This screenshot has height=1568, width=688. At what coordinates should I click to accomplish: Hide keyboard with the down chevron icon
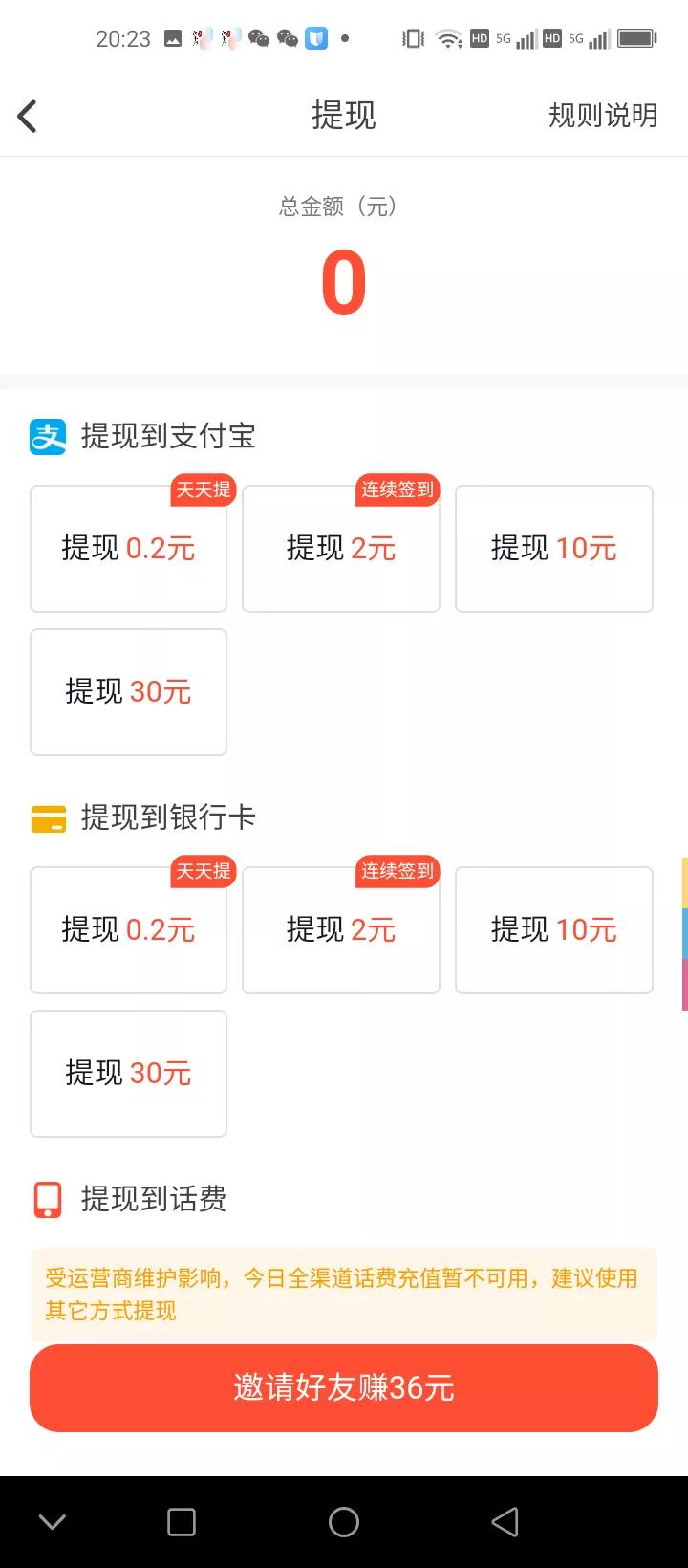53,1521
